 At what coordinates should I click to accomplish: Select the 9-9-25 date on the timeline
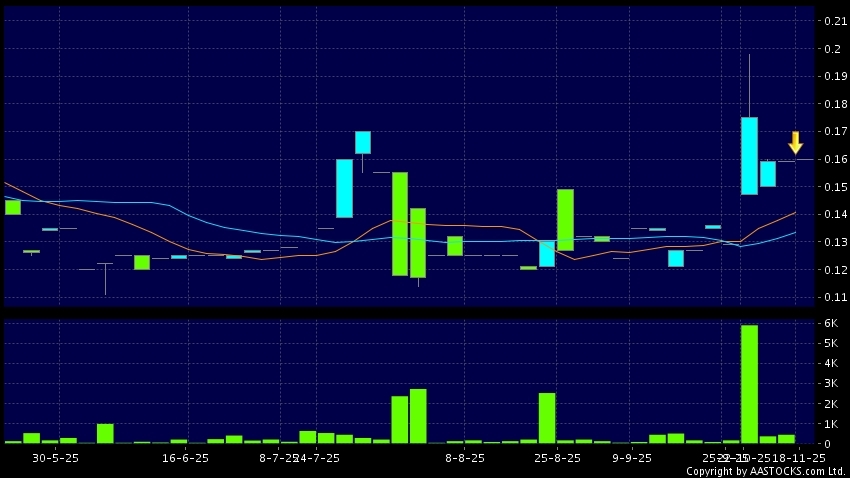[x=633, y=458]
